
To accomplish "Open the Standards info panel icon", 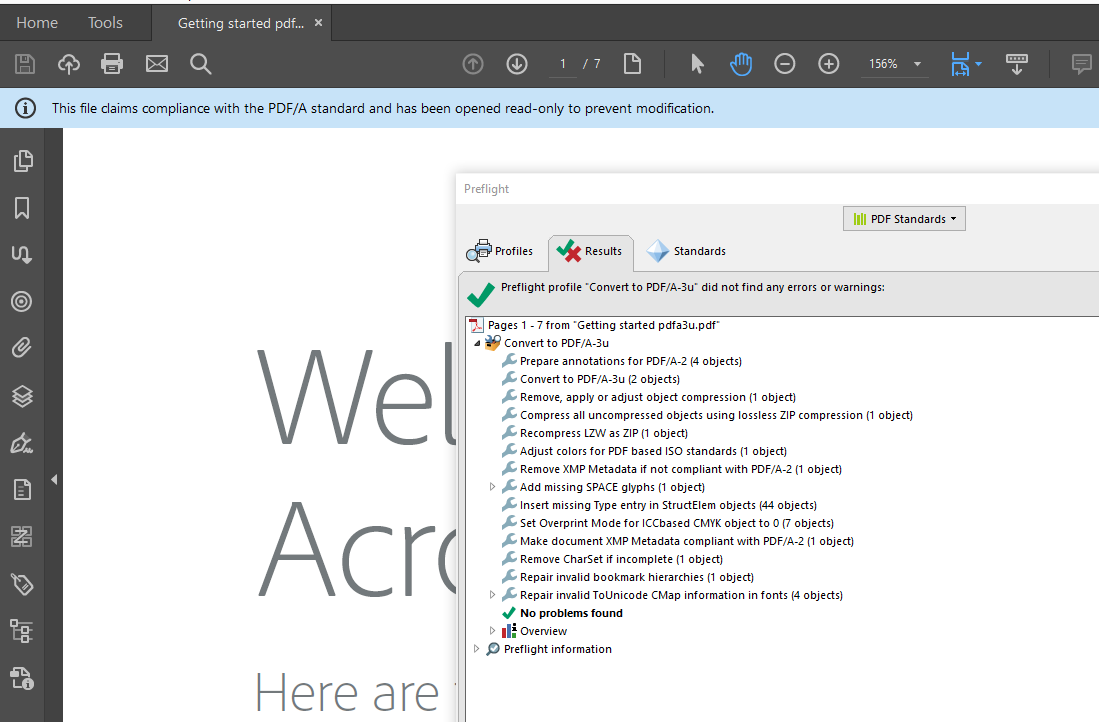I will point(22,679).
